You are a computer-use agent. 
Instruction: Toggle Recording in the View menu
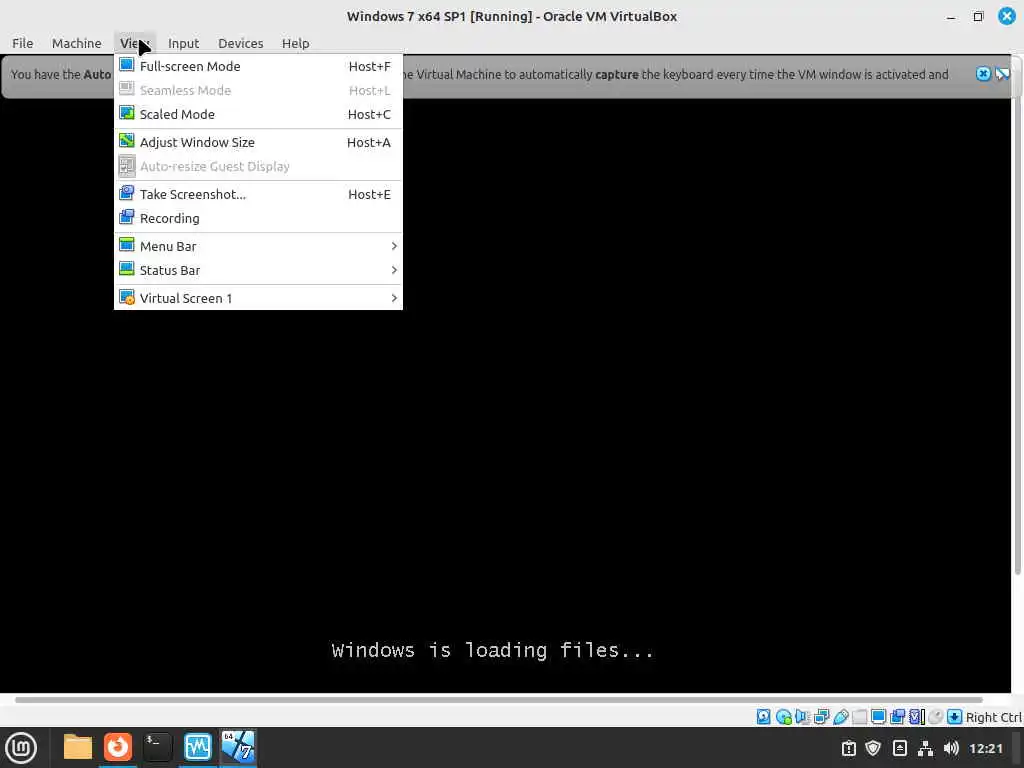[258, 218]
